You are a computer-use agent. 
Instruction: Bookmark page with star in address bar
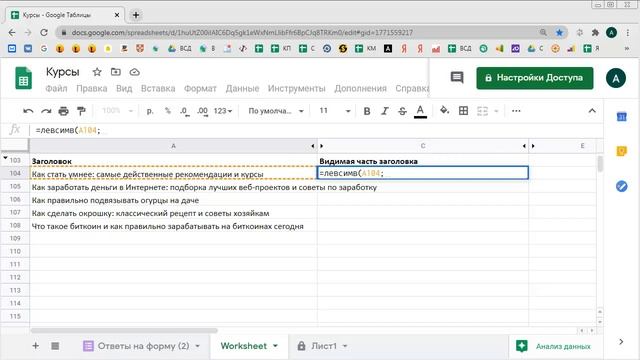(560, 33)
